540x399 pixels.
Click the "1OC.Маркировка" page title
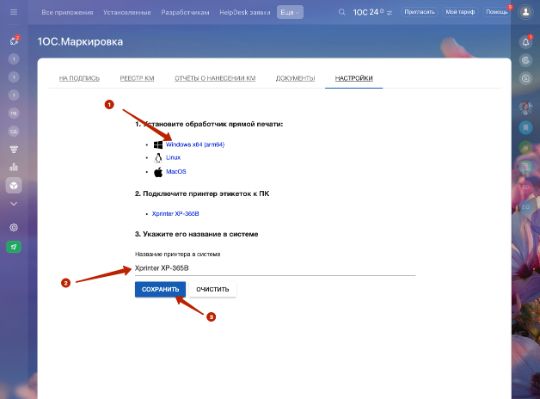[x=80, y=42]
